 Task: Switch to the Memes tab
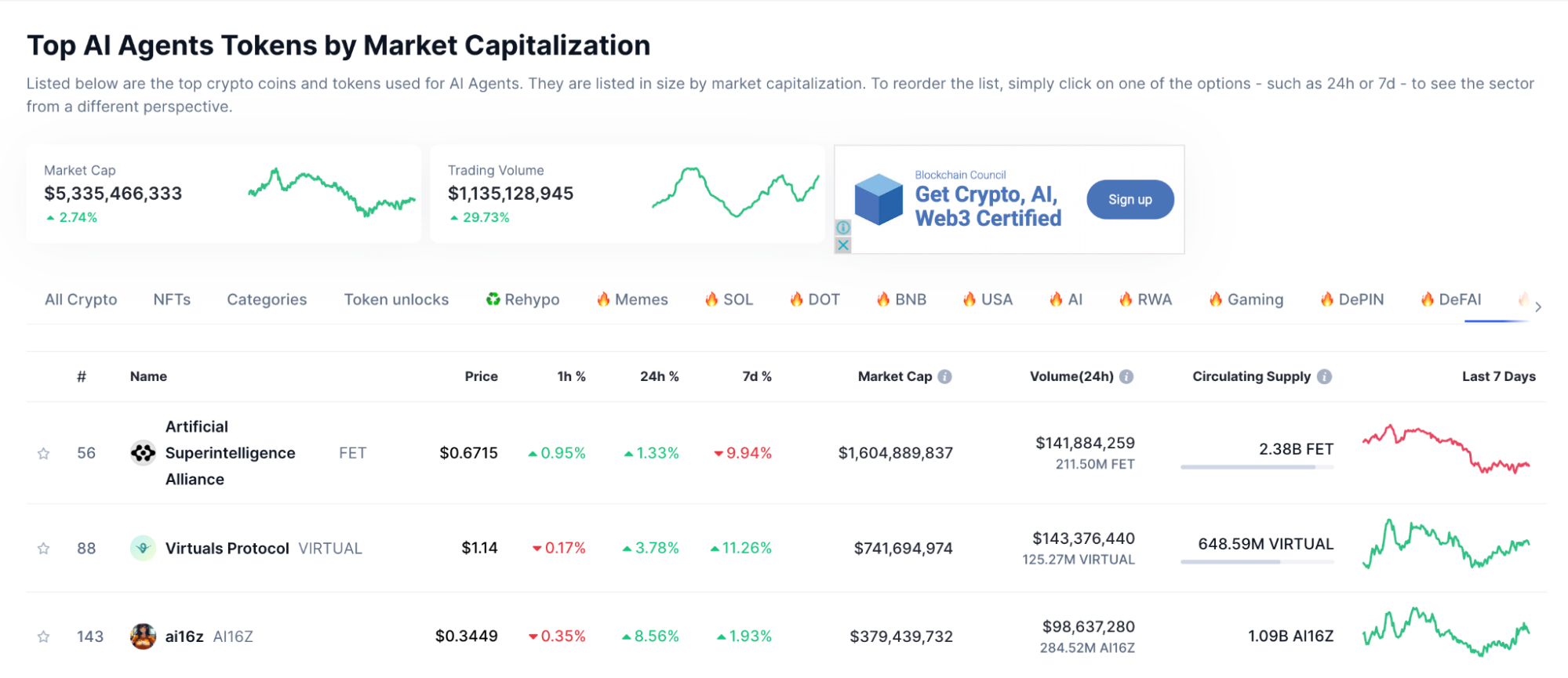(x=632, y=299)
